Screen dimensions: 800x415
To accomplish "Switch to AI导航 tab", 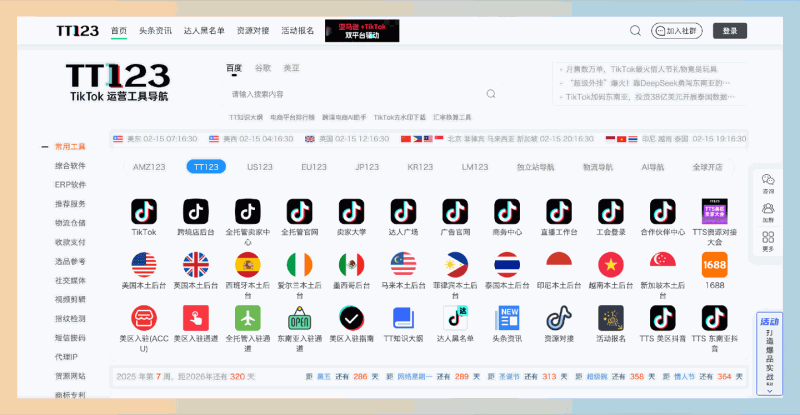I will click(x=653, y=167).
